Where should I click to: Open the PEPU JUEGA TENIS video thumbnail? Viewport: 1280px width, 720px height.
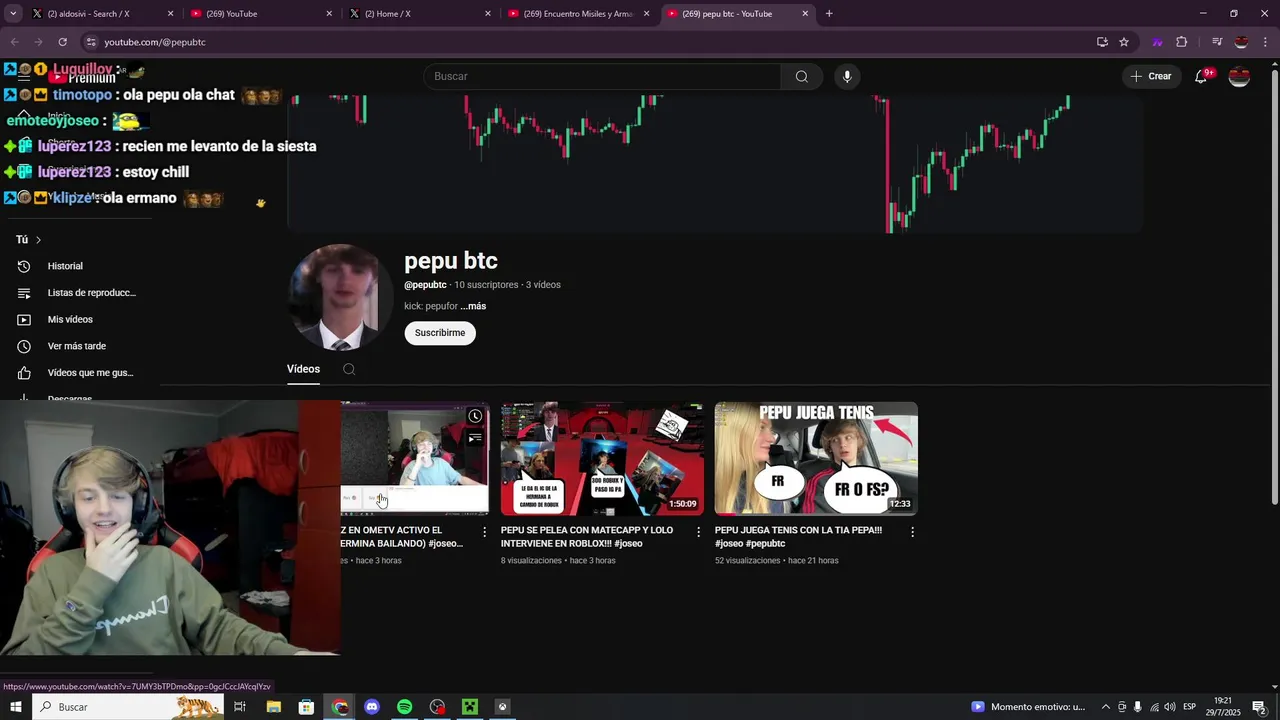[816, 459]
